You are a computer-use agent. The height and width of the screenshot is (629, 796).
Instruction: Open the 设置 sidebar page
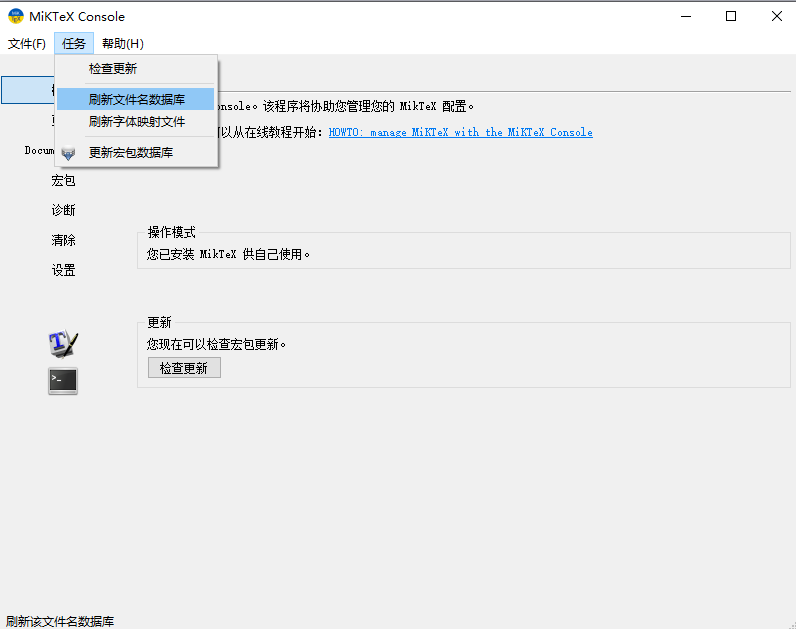[63, 270]
